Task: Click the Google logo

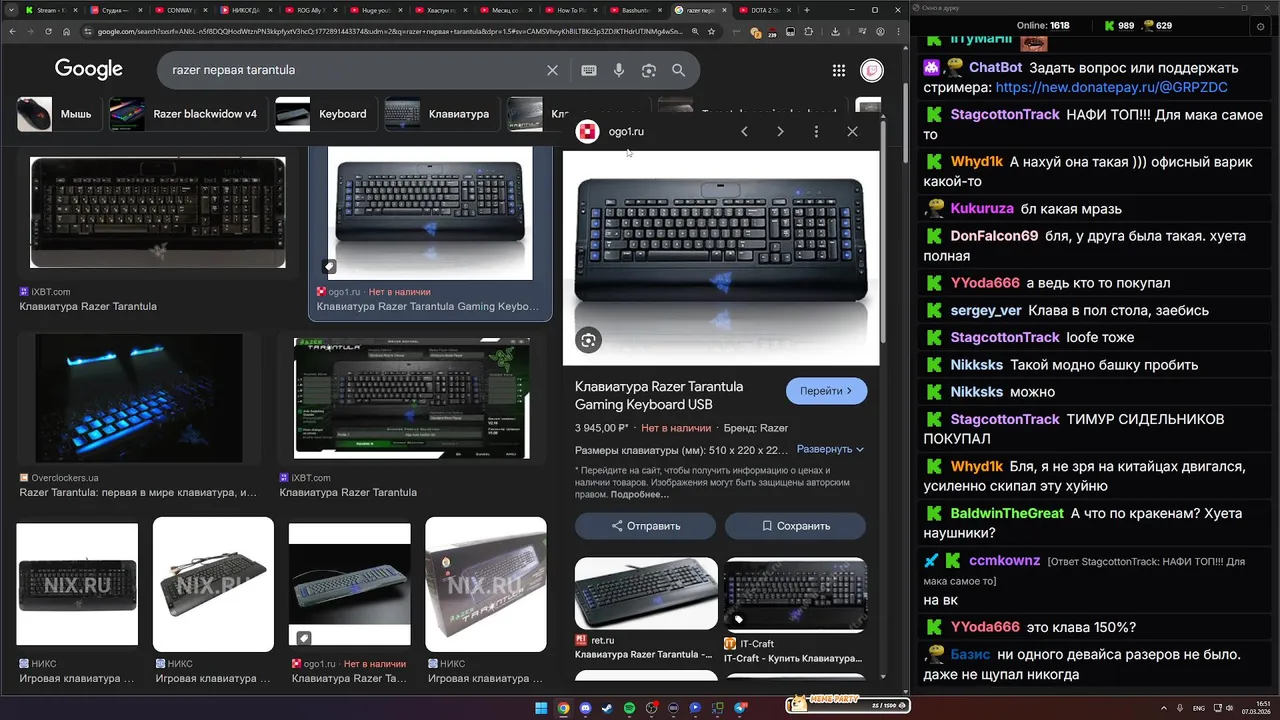Action: (x=89, y=69)
